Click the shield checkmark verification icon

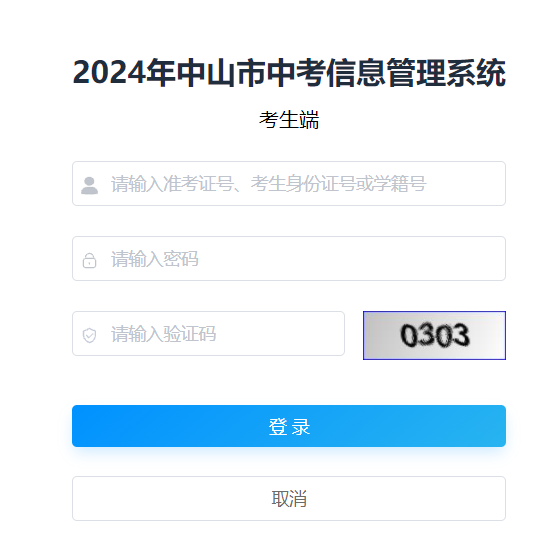point(89,335)
